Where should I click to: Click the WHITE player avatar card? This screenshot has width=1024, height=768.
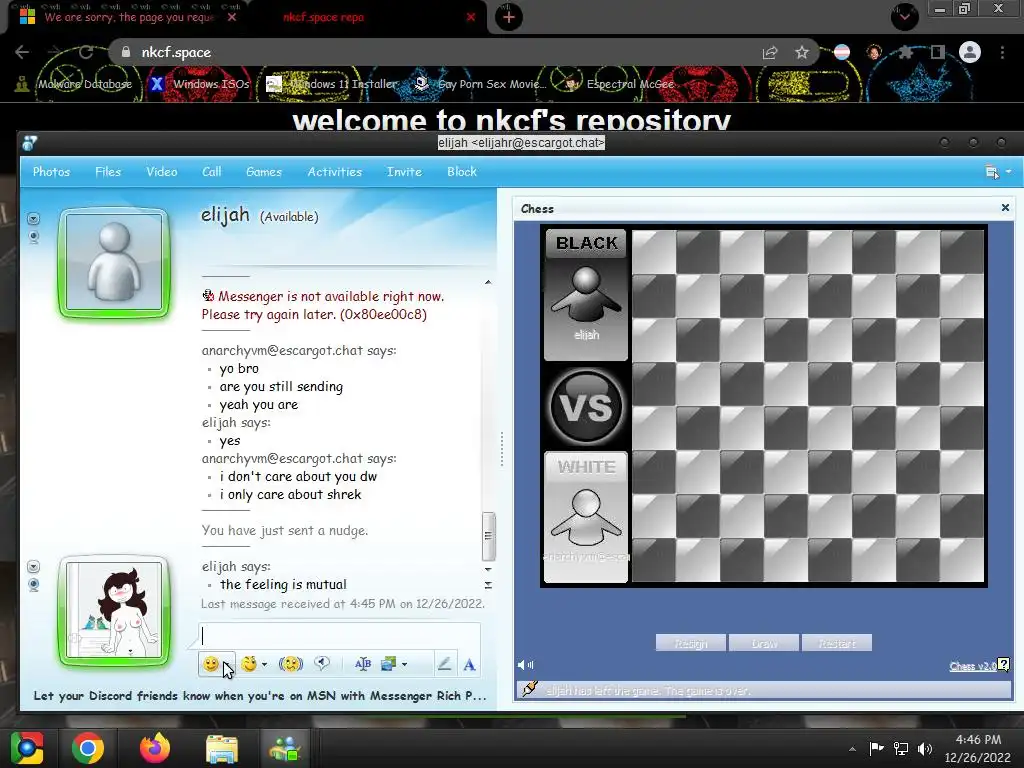pyautogui.click(x=586, y=517)
